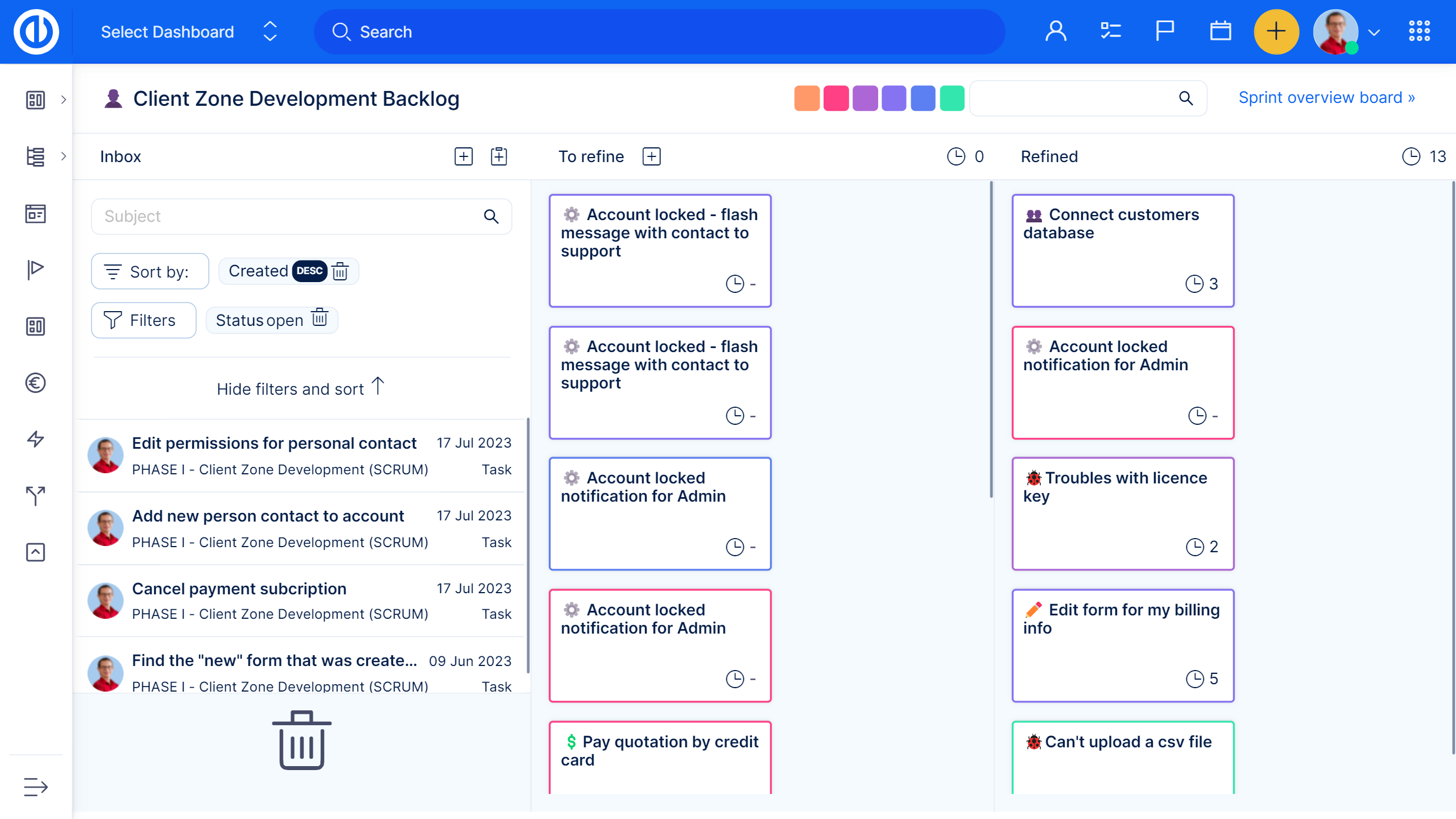1456x819 pixels.
Task: Open the Sort by menu
Action: 150,272
